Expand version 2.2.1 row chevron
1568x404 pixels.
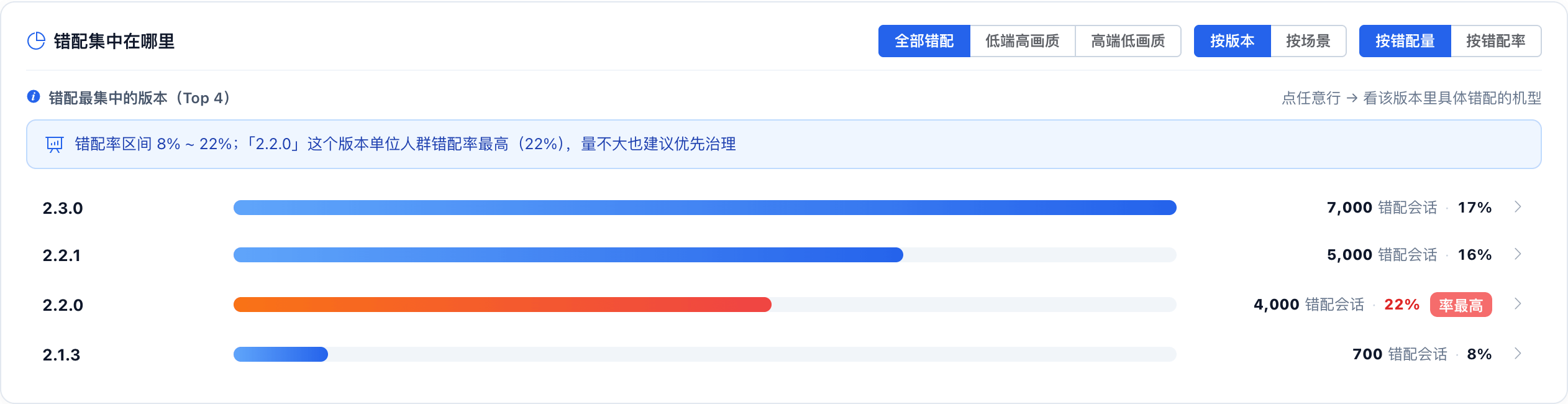[1518, 254]
